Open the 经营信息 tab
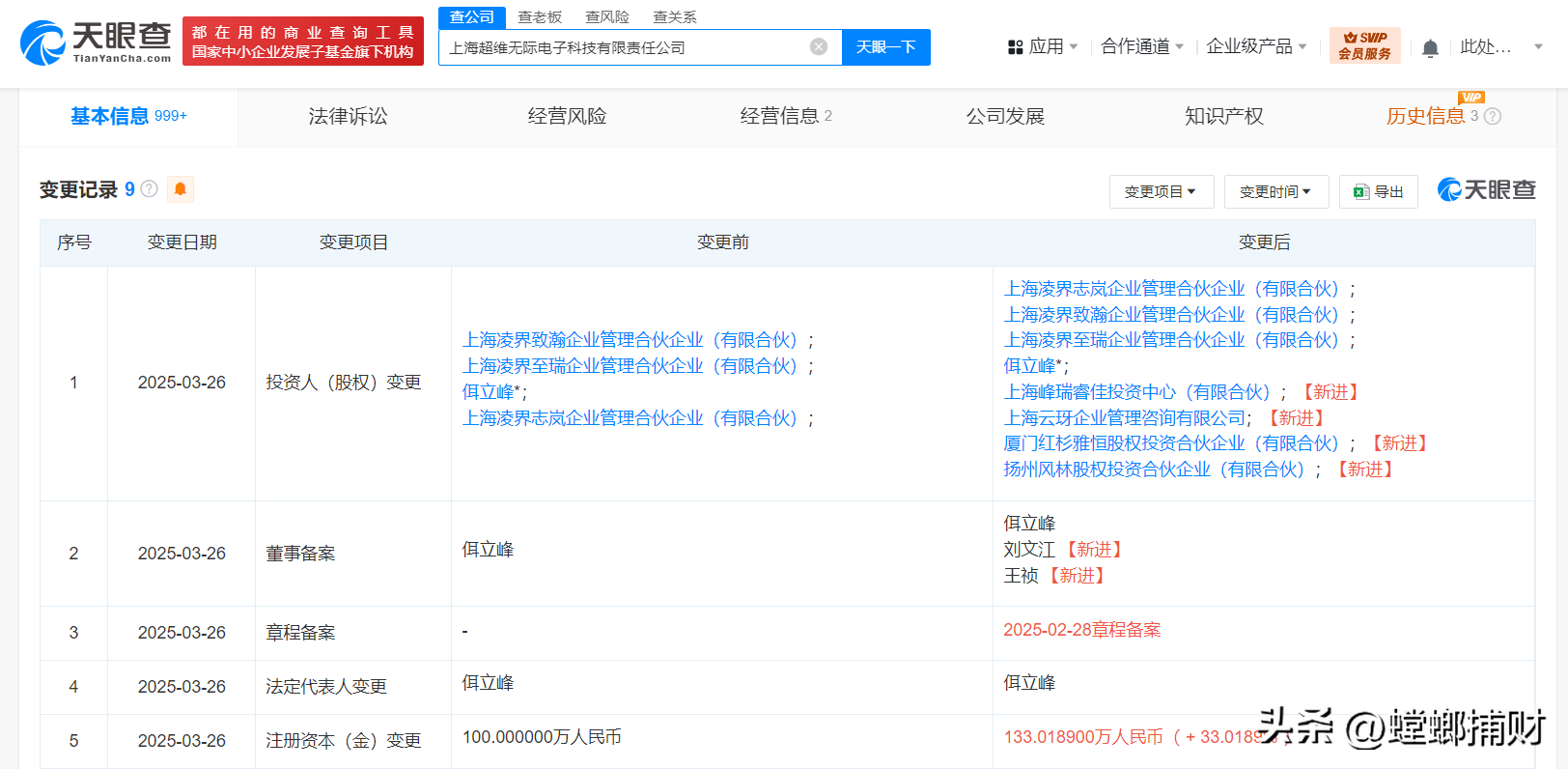The width and height of the screenshot is (1568, 769). point(786,116)
